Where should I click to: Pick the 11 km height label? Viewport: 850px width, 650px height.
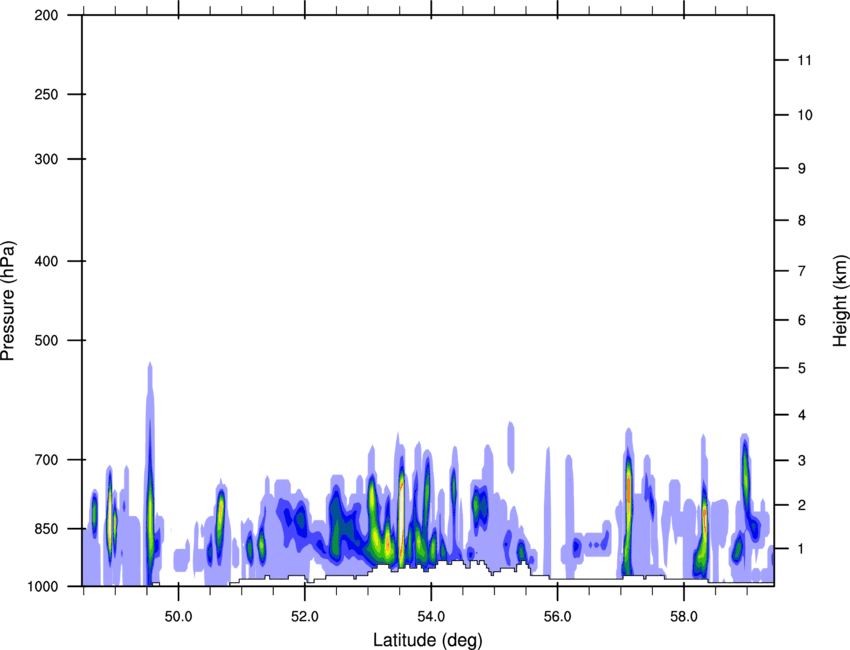[x=805, y=60]
